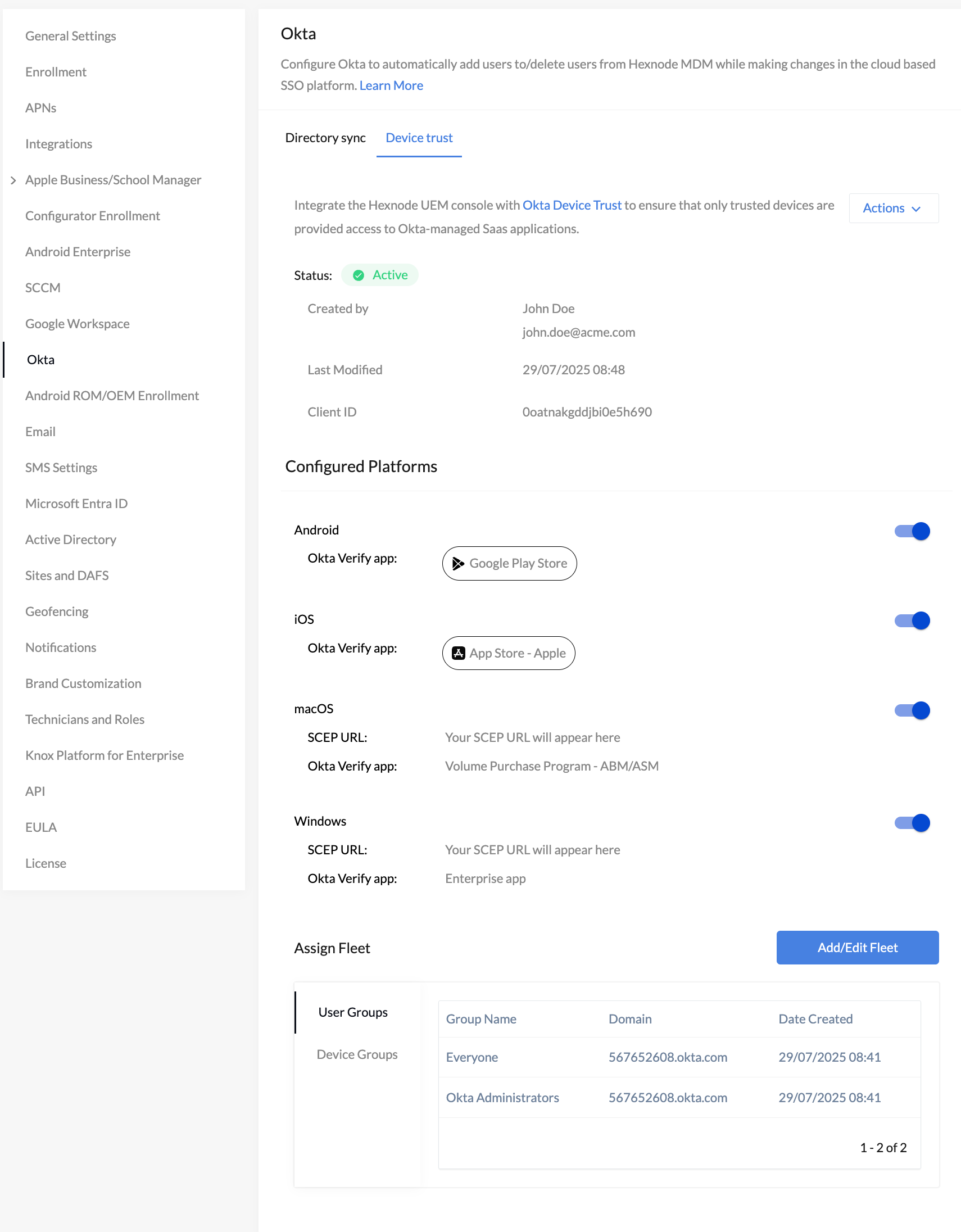
Task: Click the Add/Edit Fleet button
Action: point(856,948)
